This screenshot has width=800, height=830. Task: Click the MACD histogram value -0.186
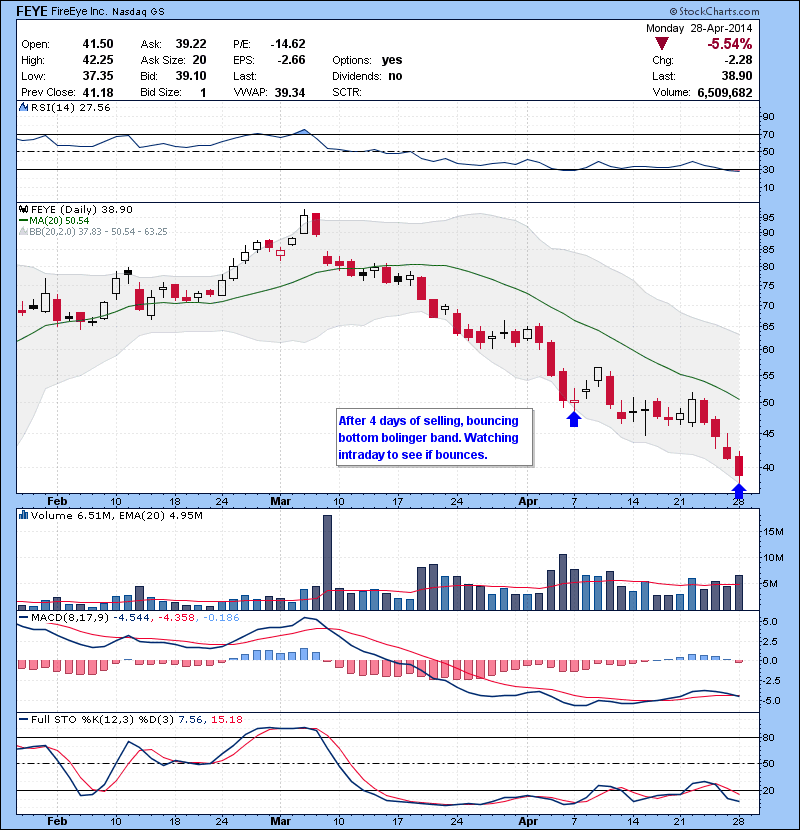click(220, 617)
